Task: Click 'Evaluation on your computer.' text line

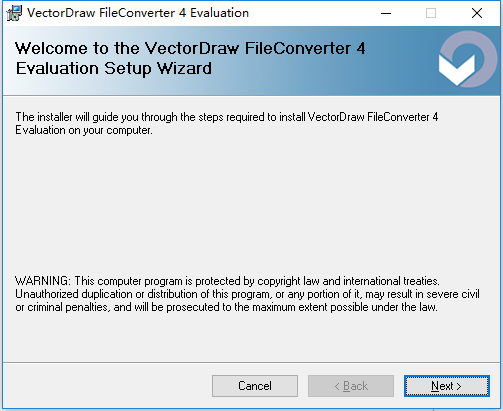Action: click(84, 130)
